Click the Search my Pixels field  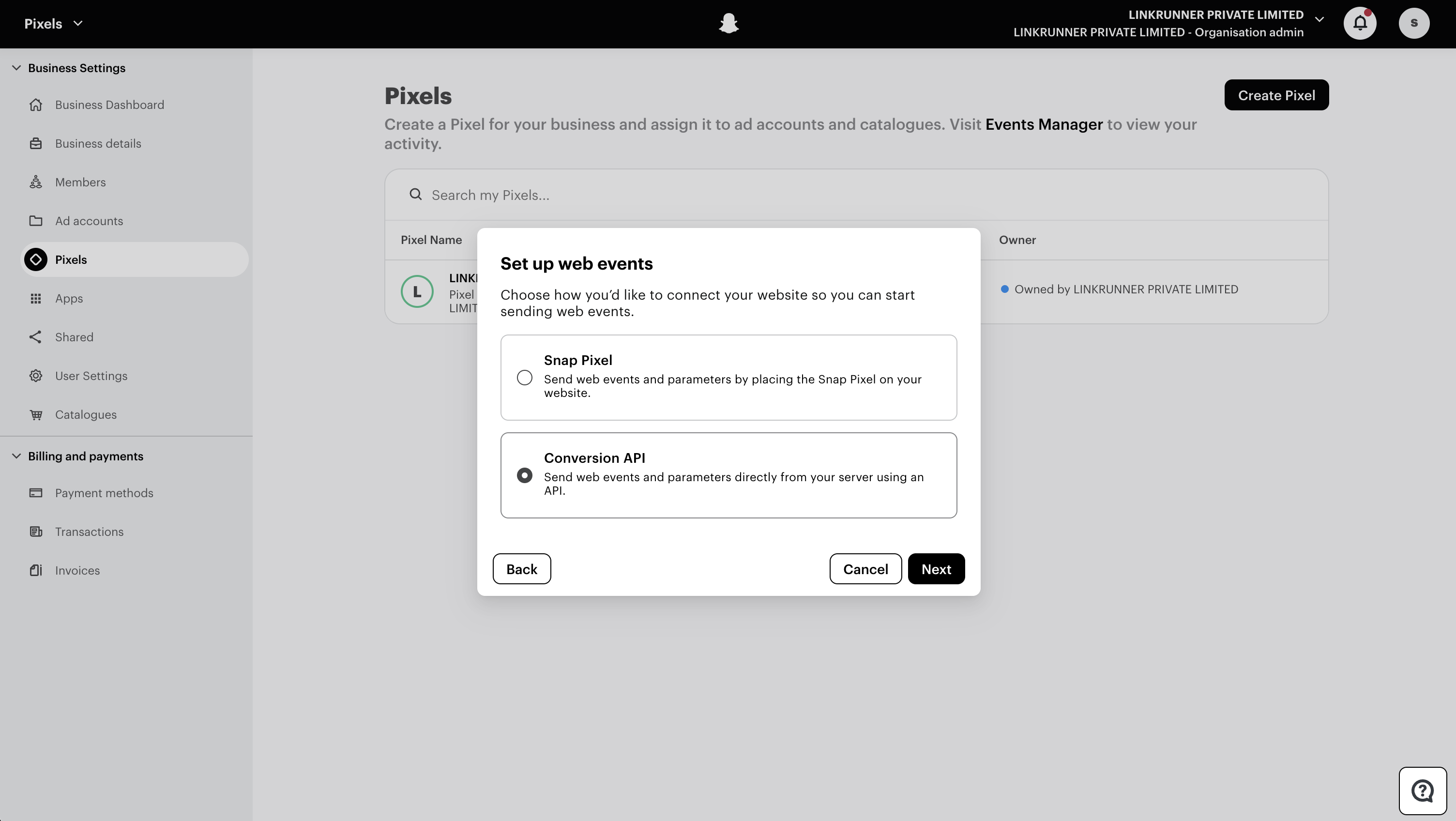point(856,195)
